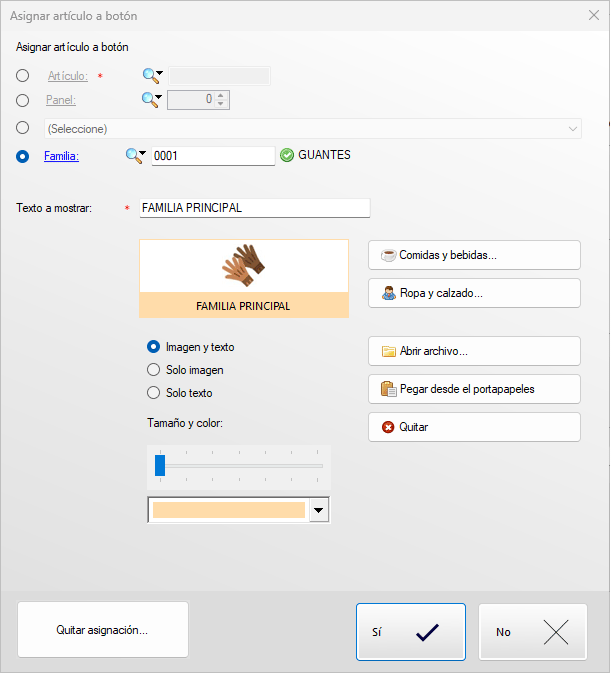Choose the Solo texto display option
The height and width of the screenshot is (673, 615).
(x=154, y=393)
